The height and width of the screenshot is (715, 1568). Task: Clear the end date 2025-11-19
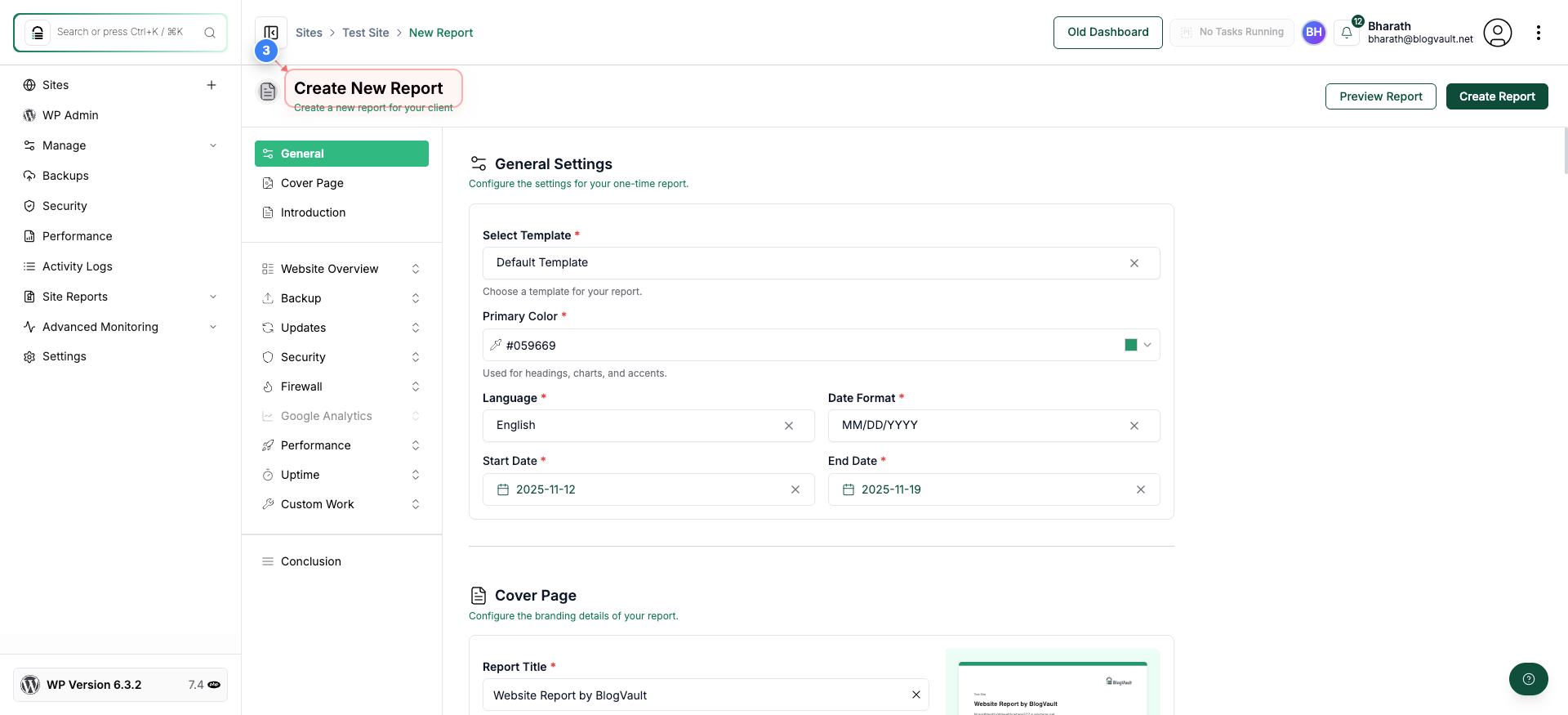point(1141,489)
